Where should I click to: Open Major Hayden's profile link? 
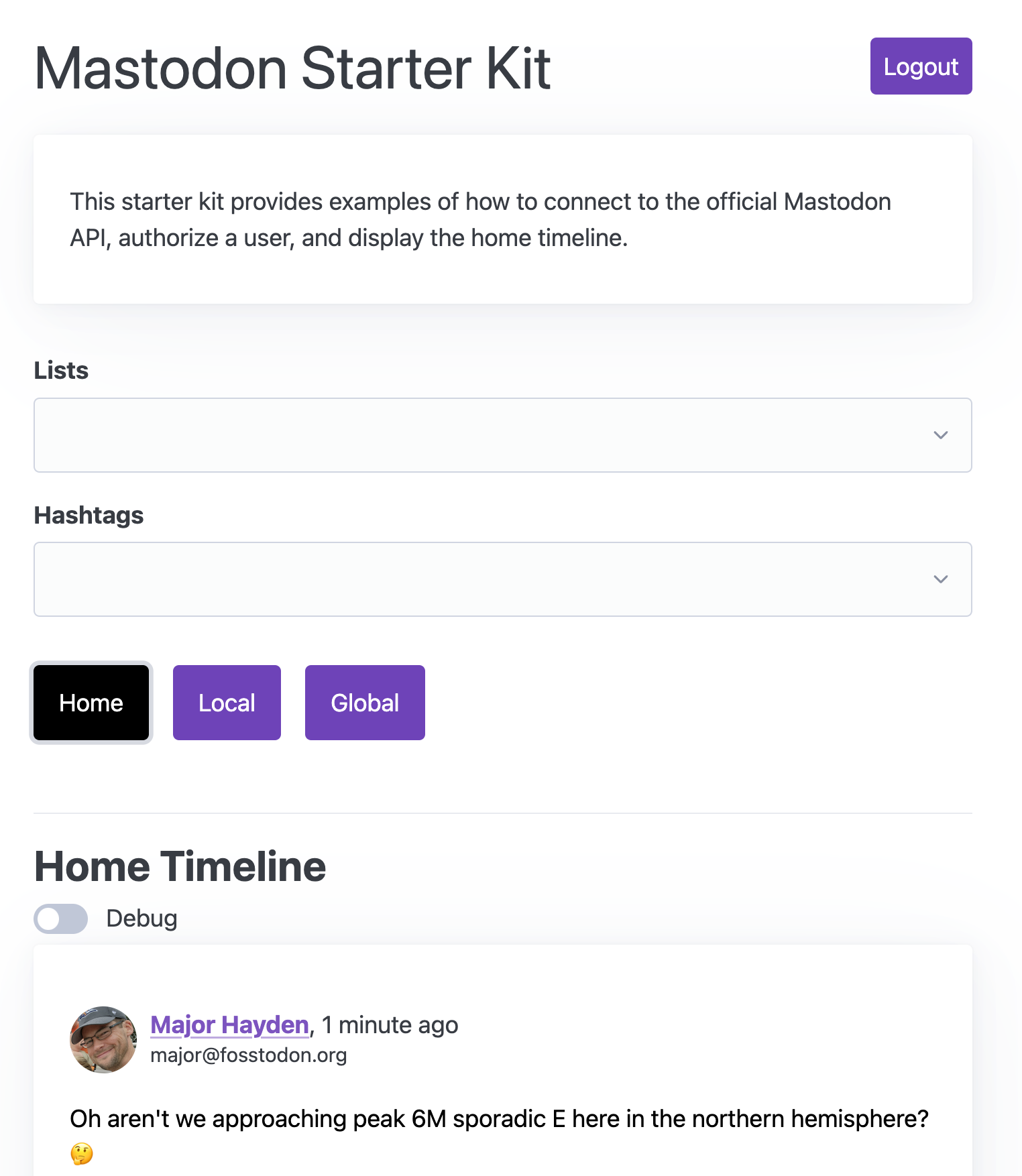tap(229, 1025)
